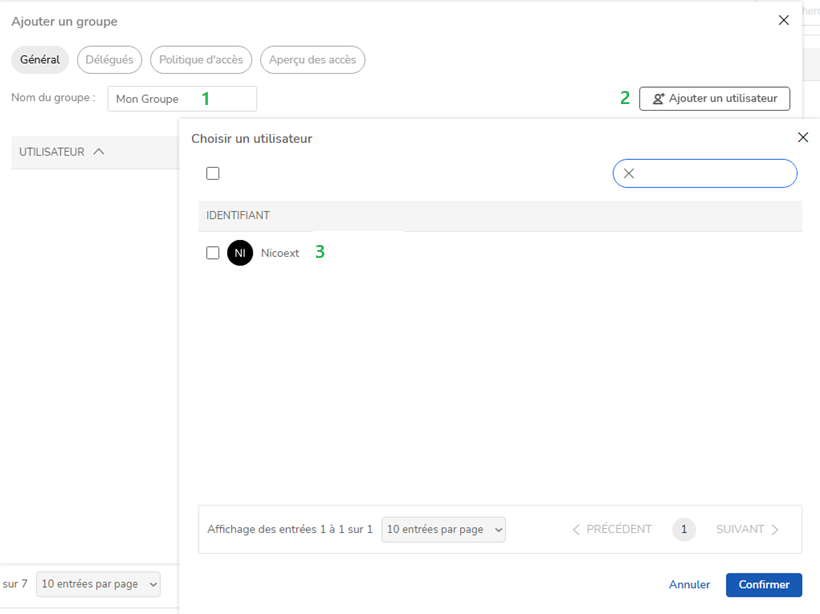Image resolution: width=820 pixels, height=614 pixels.
Task: Go to next page with SUIVANT chevron
Action: (x=775, y=530)
